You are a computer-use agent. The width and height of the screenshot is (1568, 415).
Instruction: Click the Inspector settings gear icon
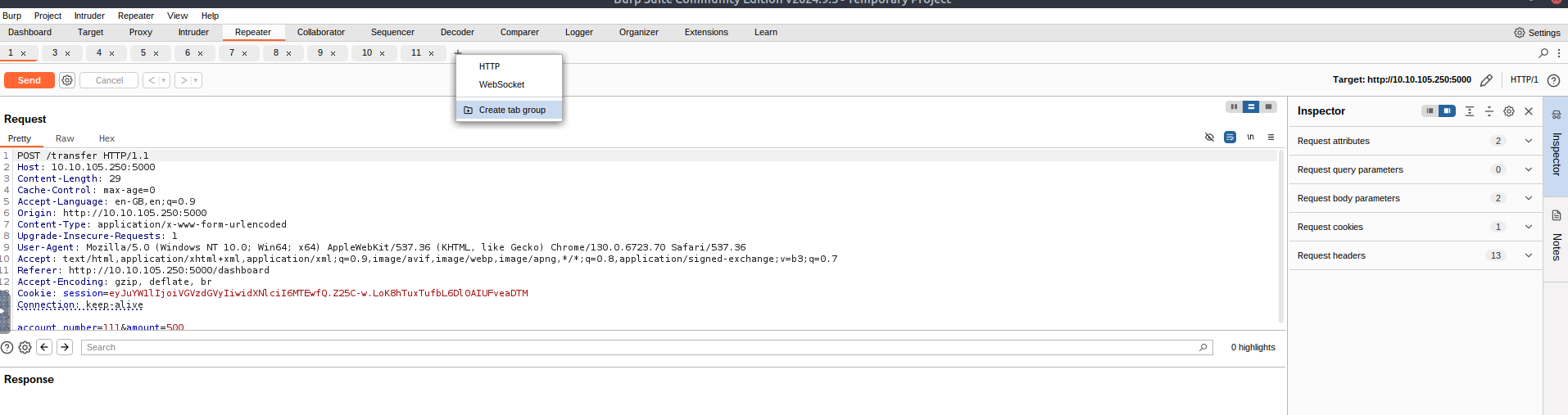pos(1509,111)
